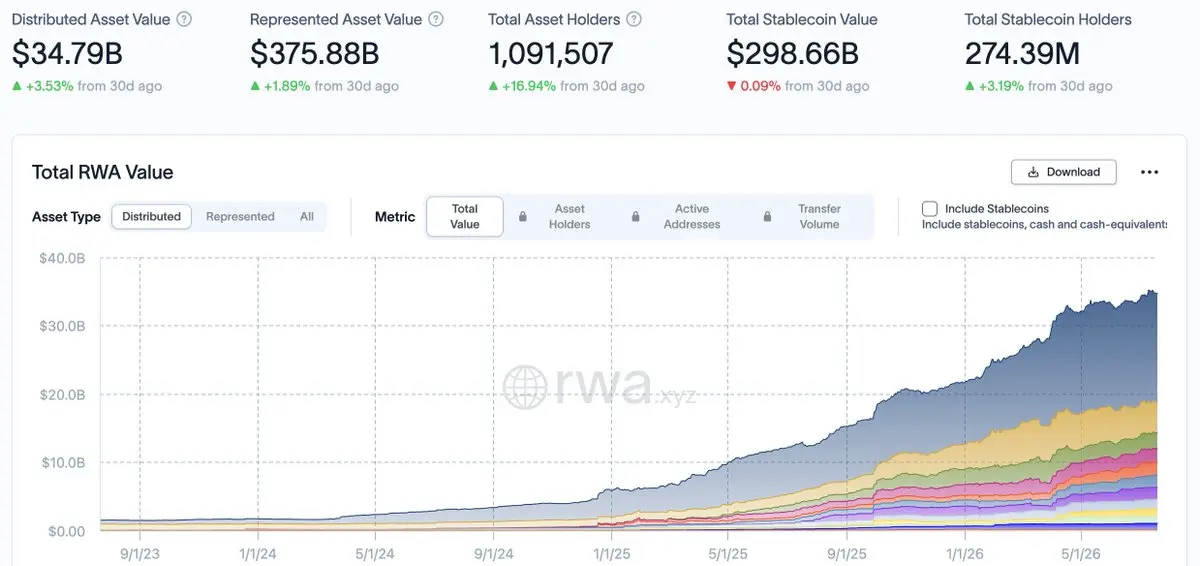This screenshot has height=566, width=1200.
Task: Click the Distributed Asset Value help icon
Action: click(184, 19)
